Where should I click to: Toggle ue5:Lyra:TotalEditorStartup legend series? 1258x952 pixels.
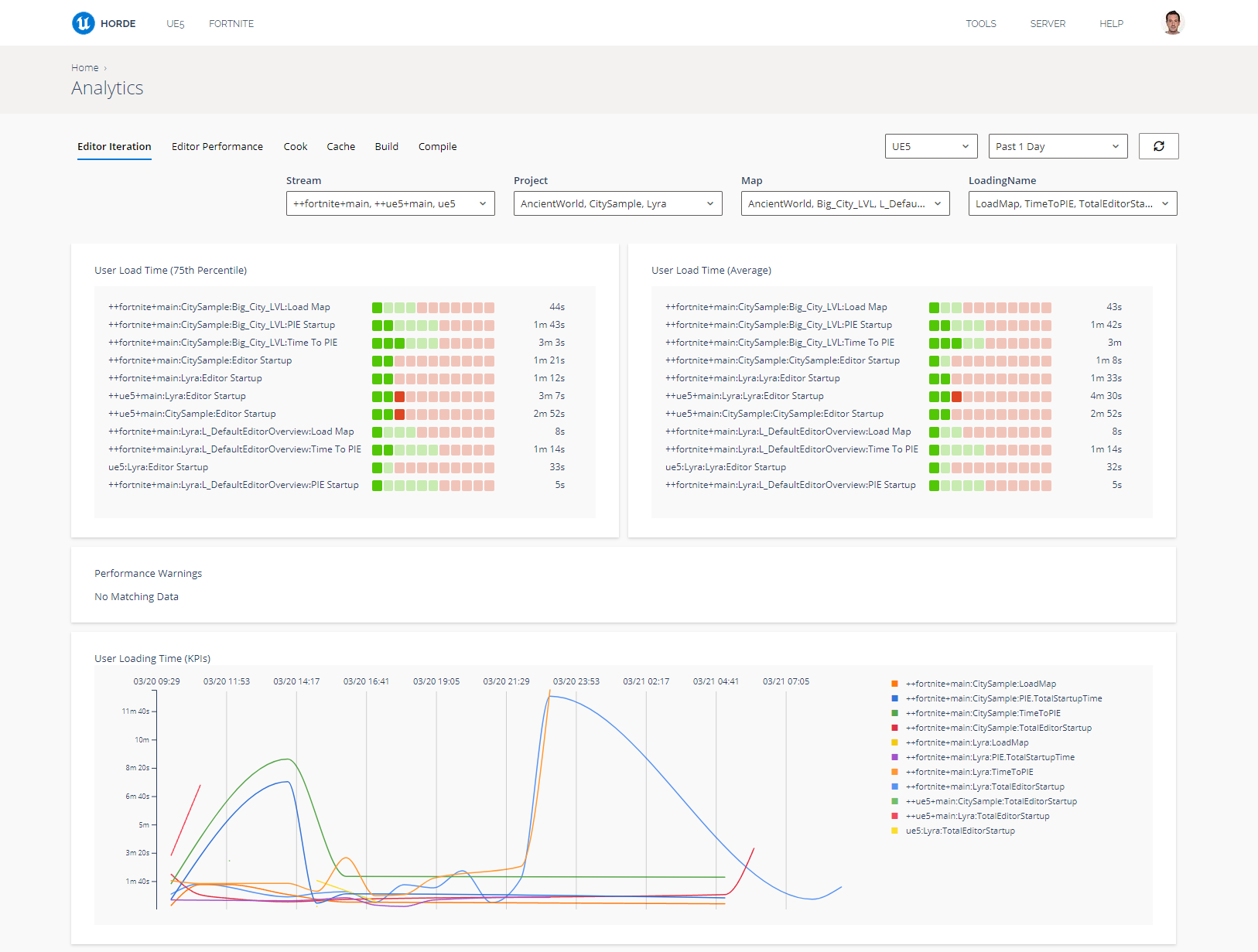point(959,831)
